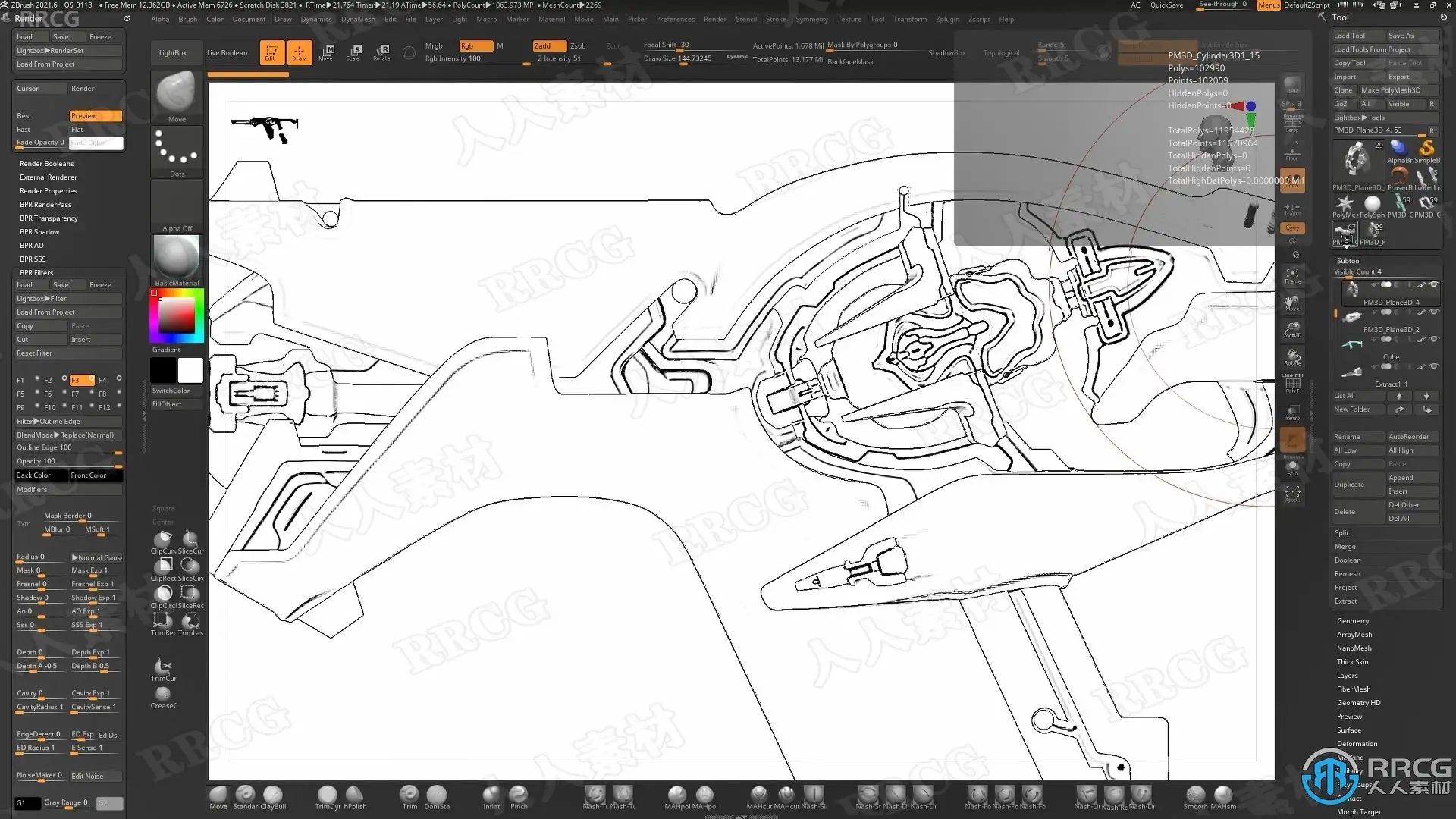The width and height of the screenshot is (1456, 819).
Task: Click the Frame view icon
Action: click(1292, 275)
